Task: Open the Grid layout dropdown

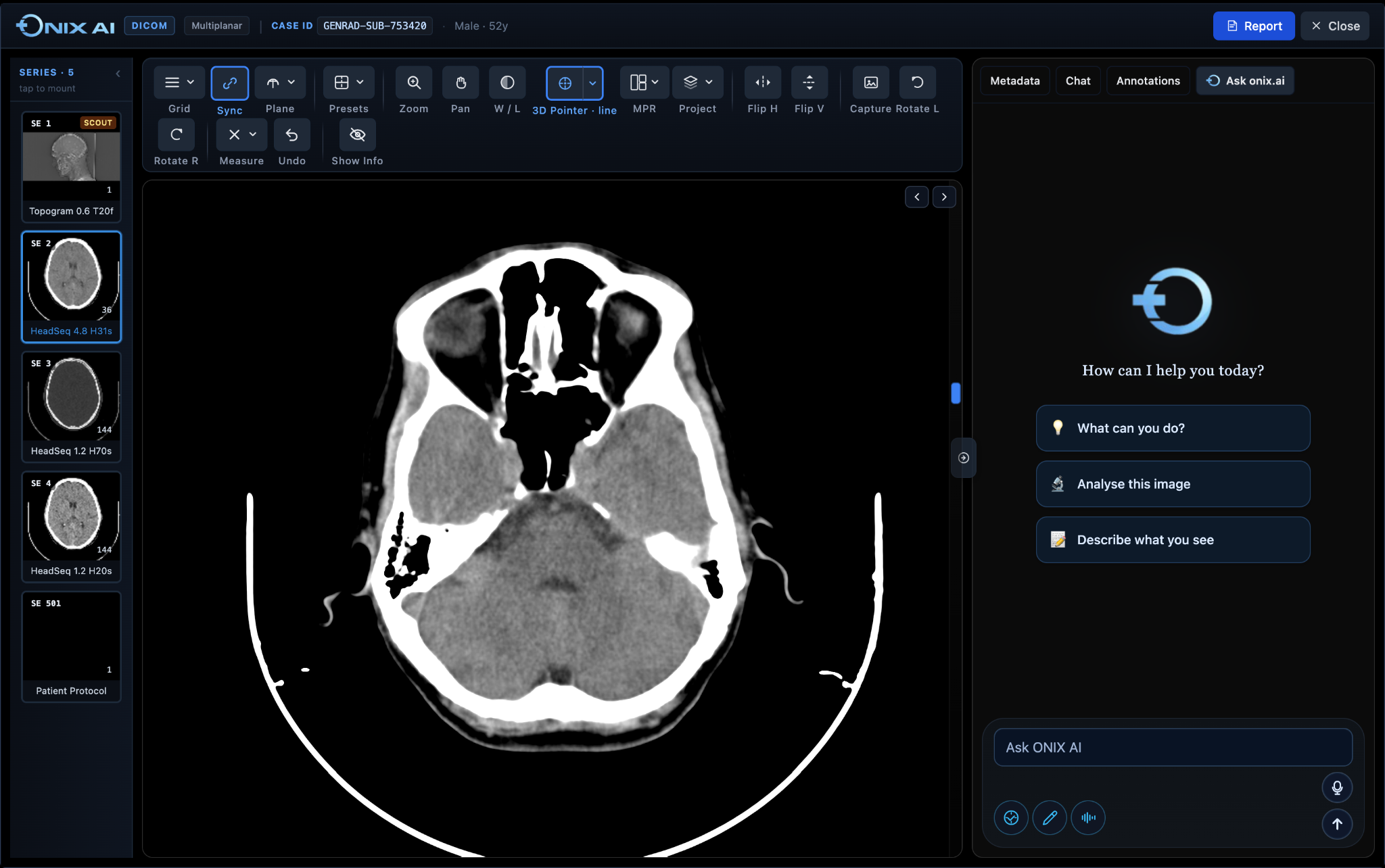Action: click(179, 82)
